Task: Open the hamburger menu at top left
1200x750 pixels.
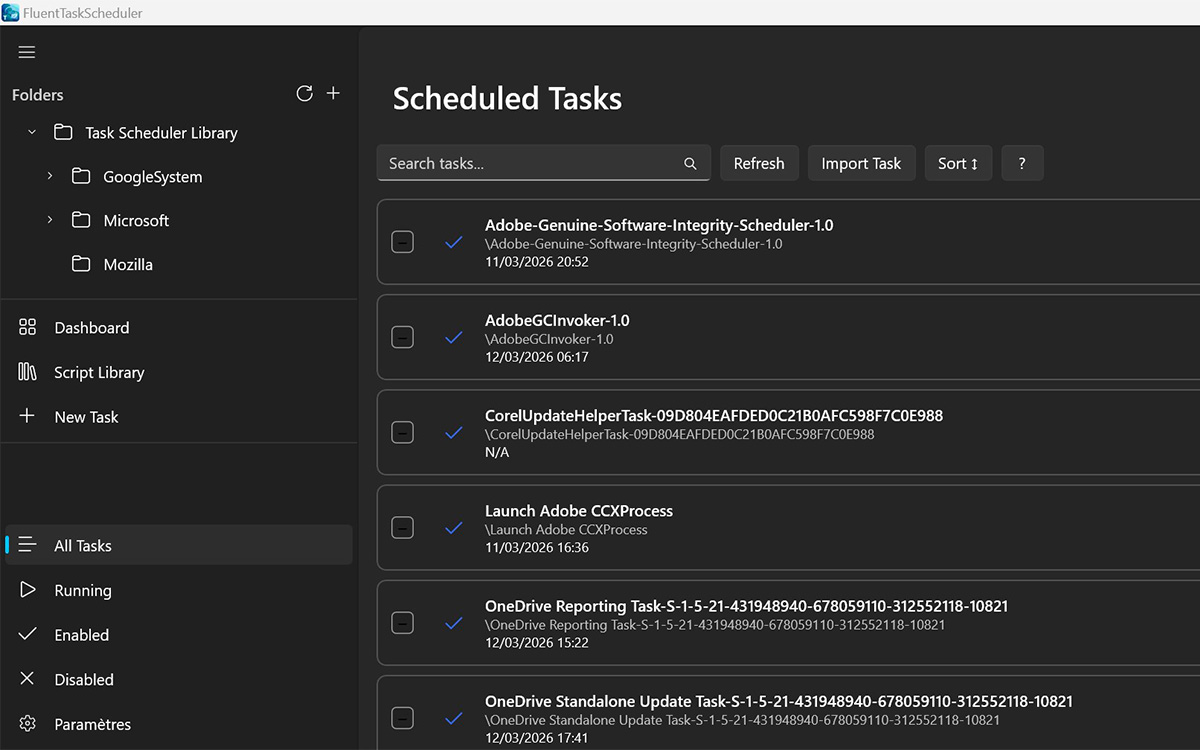Action: coord(26,52)
